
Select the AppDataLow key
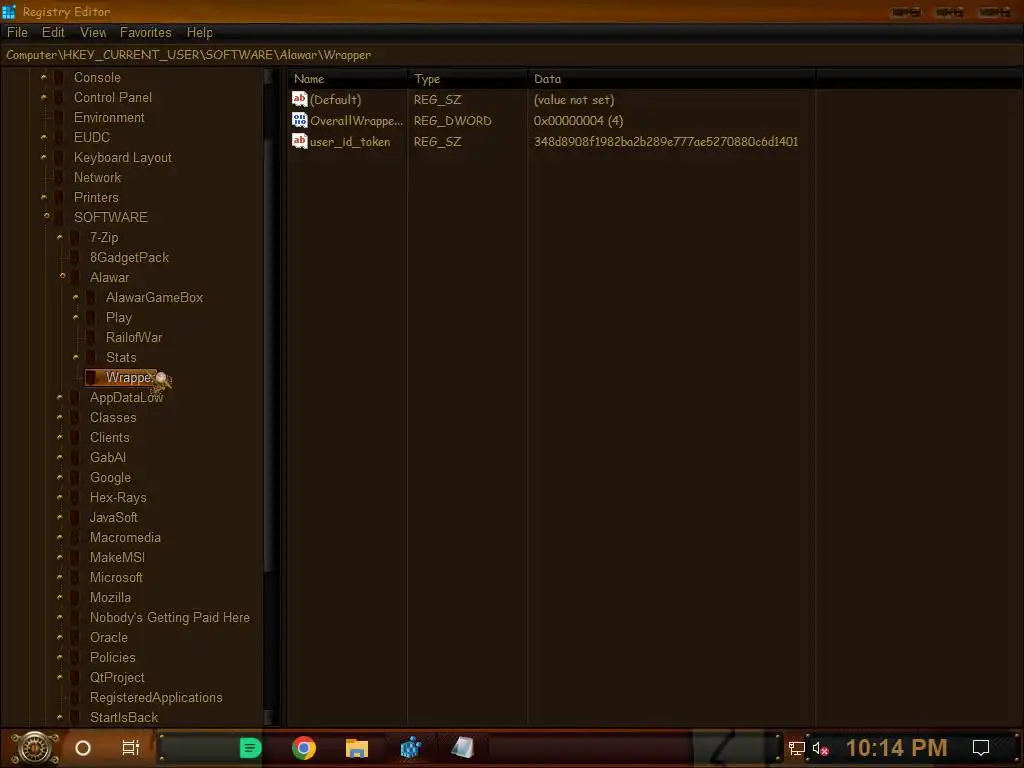[126, 398]
